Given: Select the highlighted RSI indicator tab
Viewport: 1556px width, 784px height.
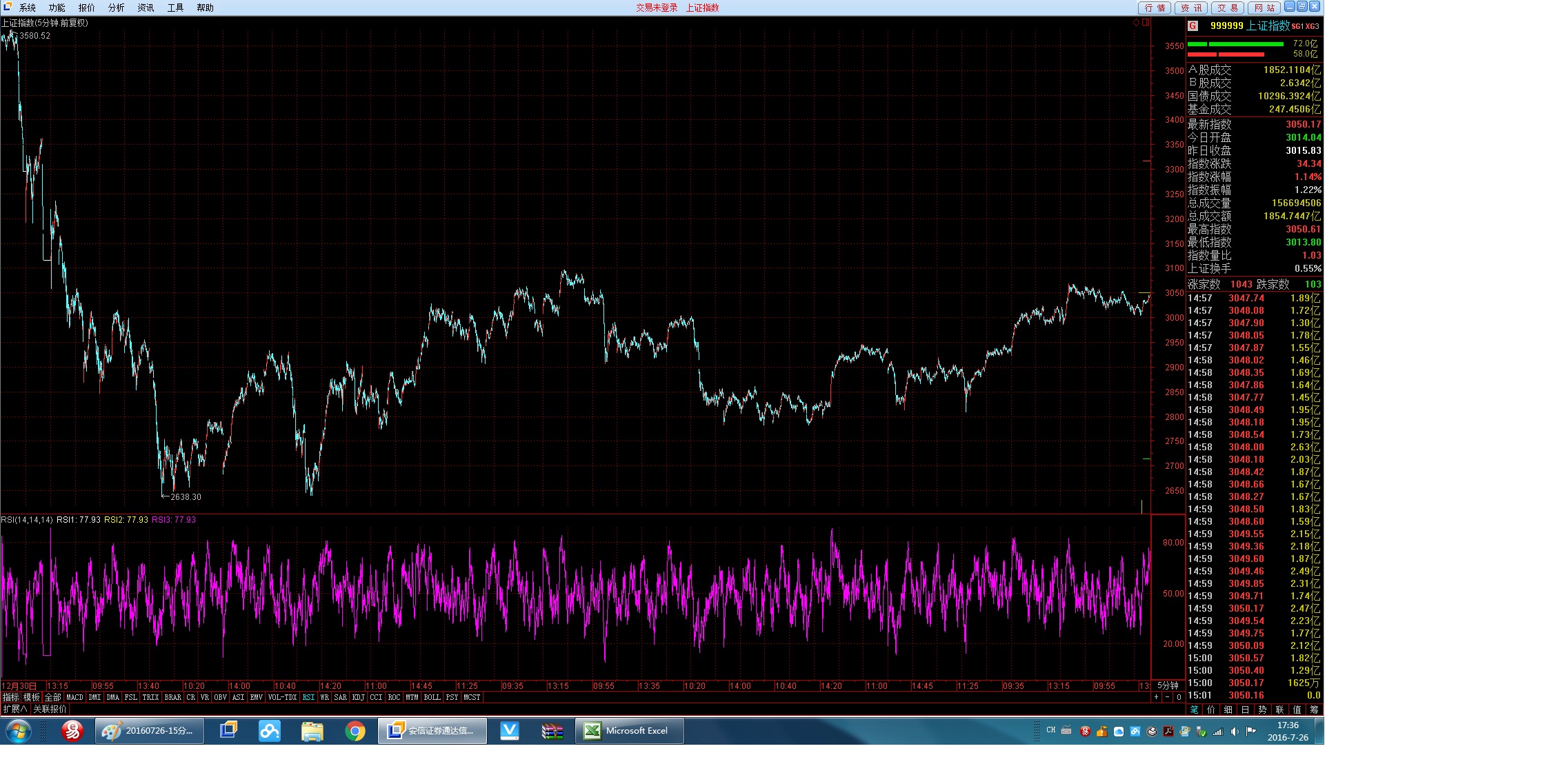Looking at the screenshot, I should tap(308, 697).
